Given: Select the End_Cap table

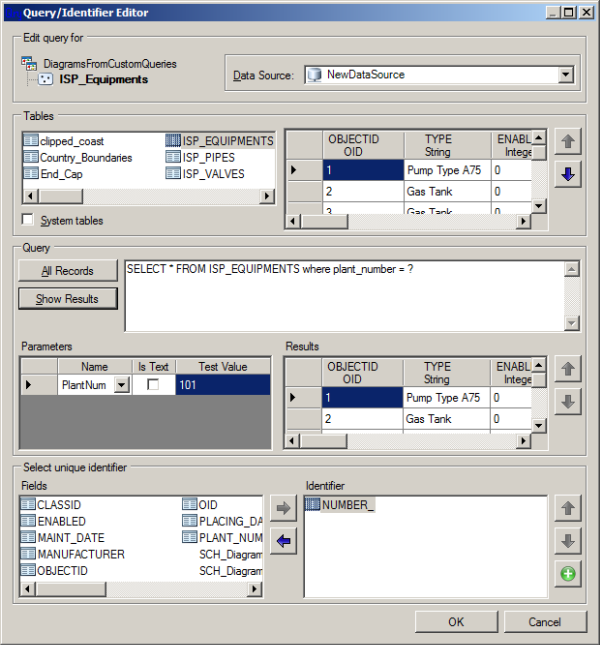Looking at the screenshot, I should click(x=53, y=174).
